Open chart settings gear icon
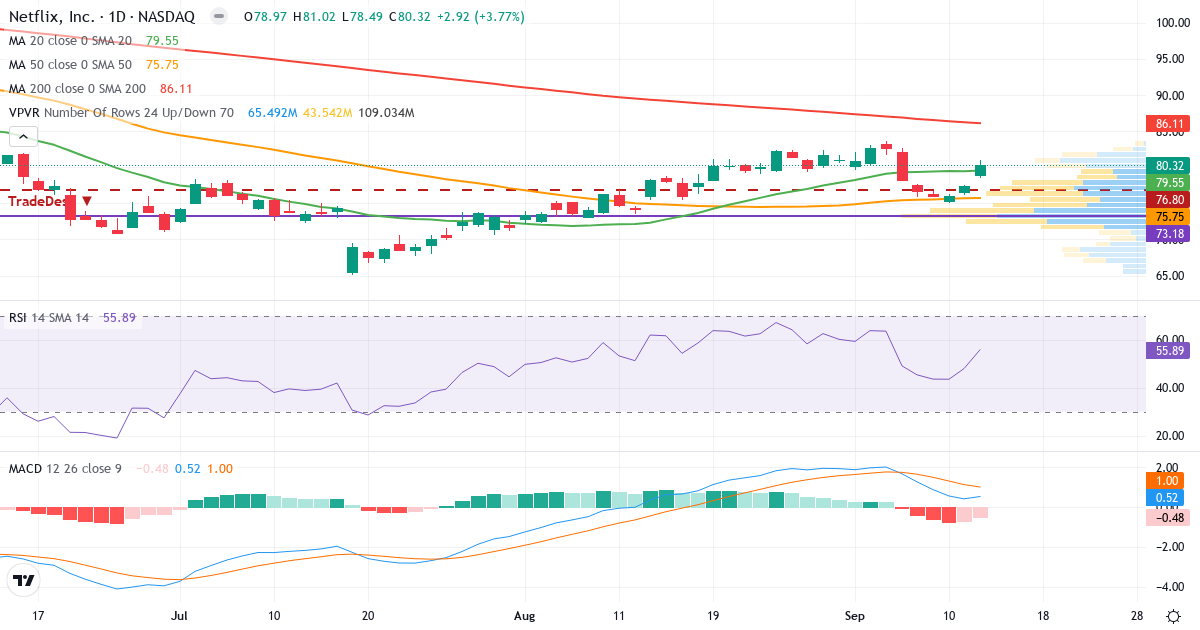Screen dimensions: 1200x630 point(1171,615)
